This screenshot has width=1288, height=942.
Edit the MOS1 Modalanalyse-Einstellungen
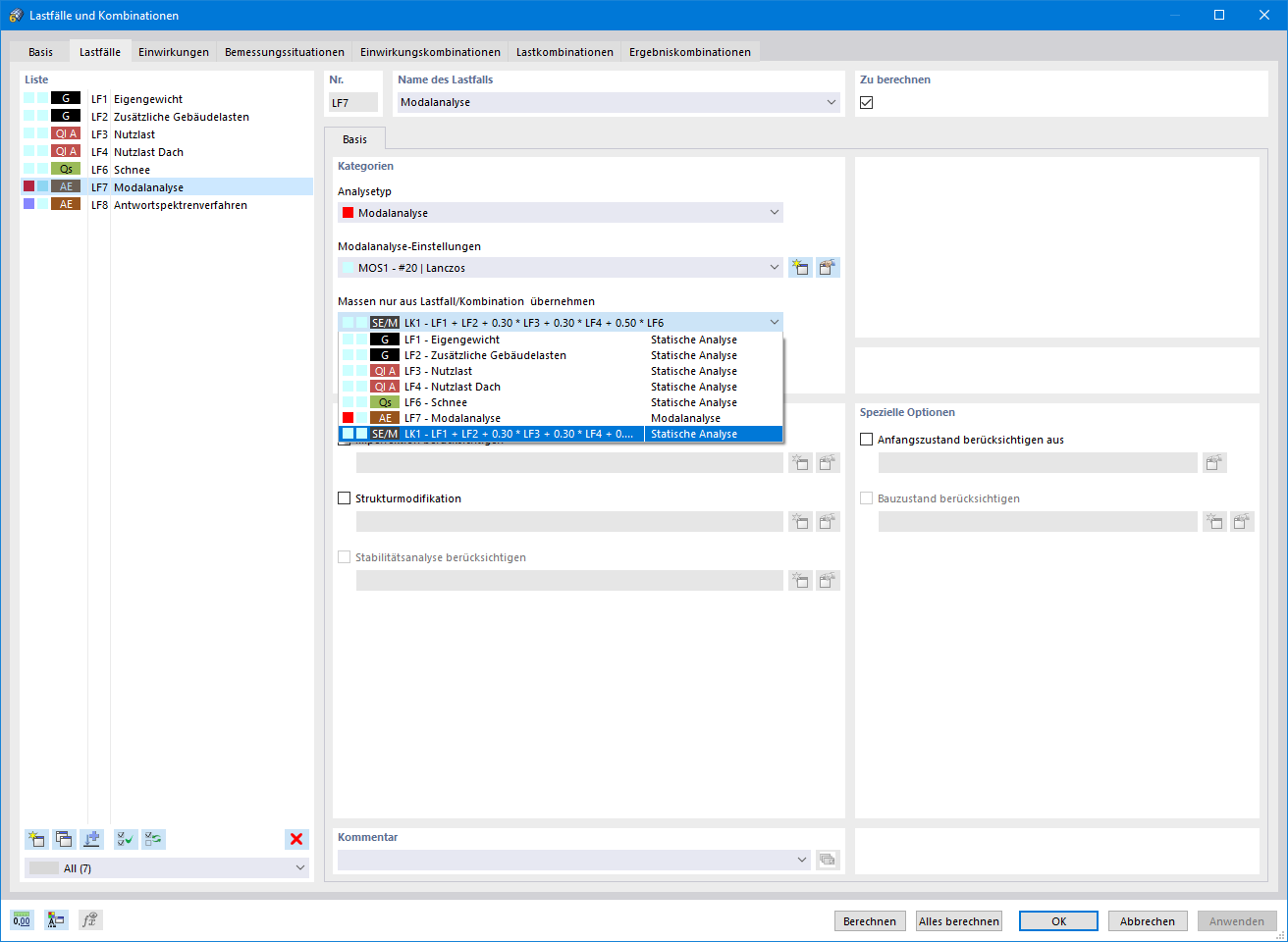pyautogui.click(x=828, y=267)
